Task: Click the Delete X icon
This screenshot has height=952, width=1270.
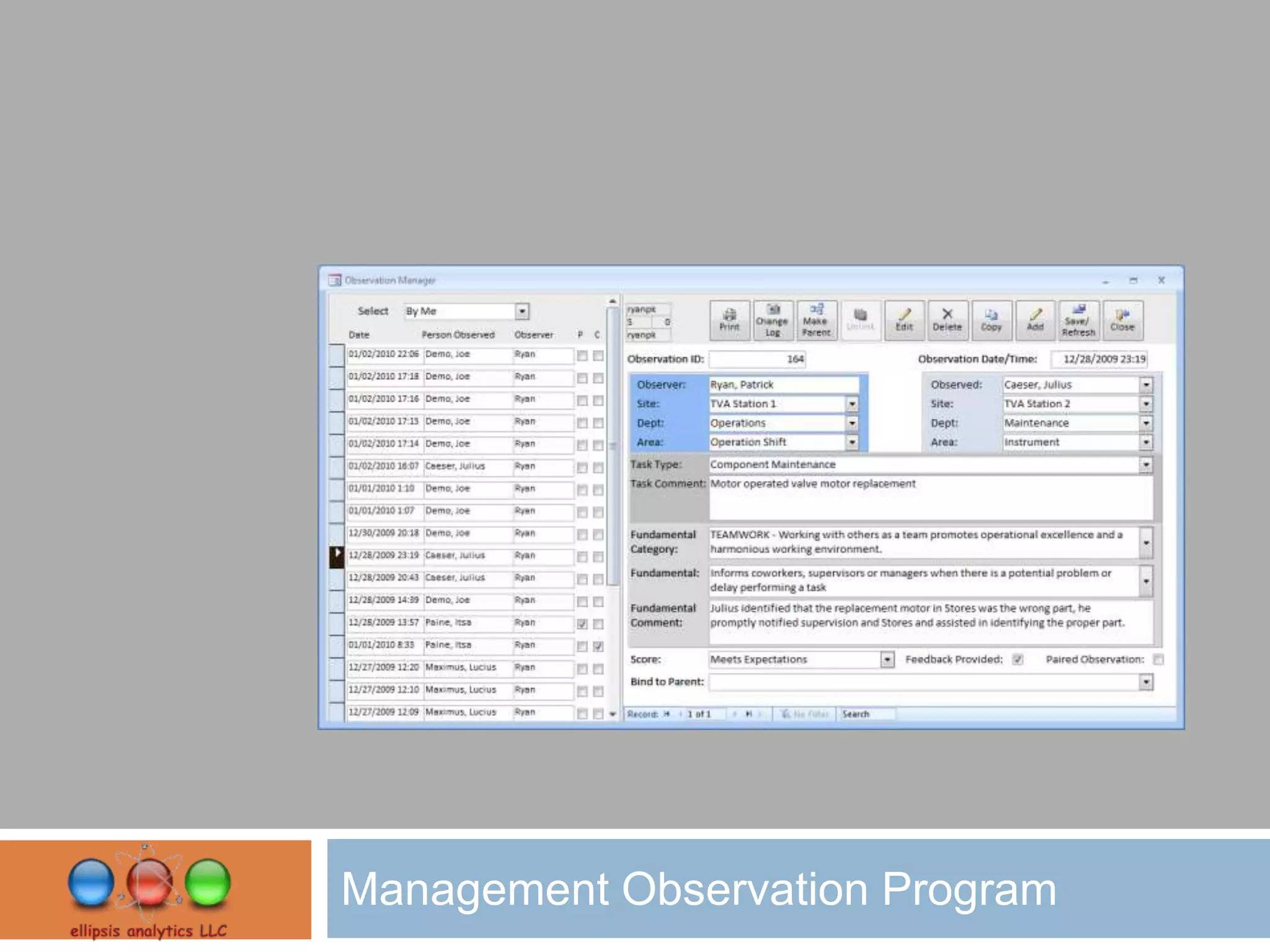Action: pyautogui.click(x=947, y=320)
